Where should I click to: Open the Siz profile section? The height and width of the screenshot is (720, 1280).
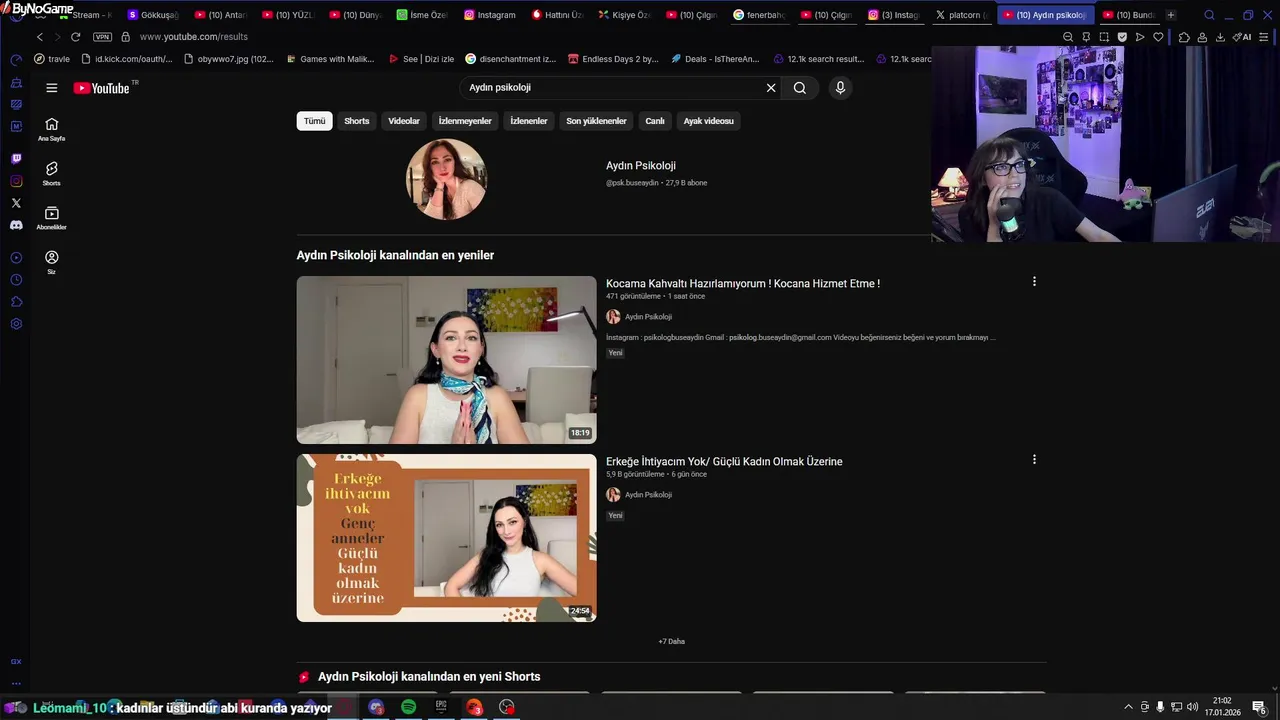(x=51, y=262)
